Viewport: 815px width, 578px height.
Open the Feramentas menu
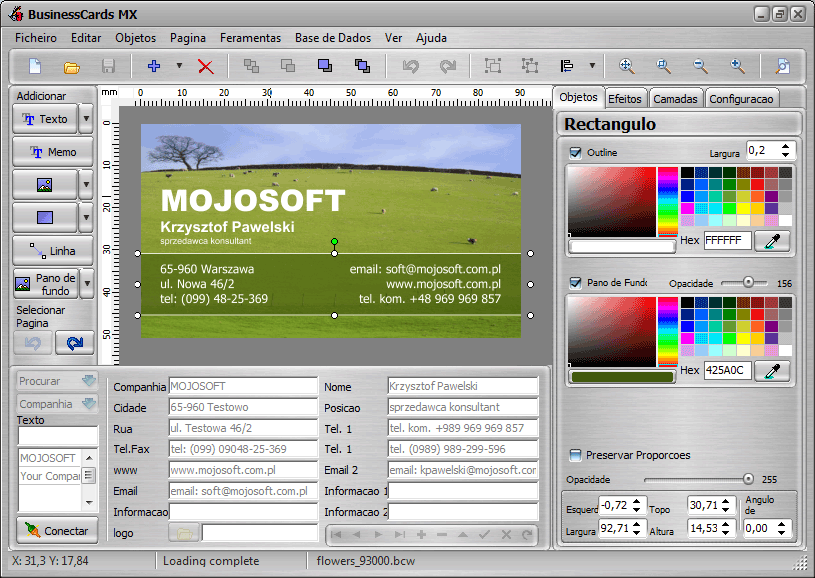(251, 38)
